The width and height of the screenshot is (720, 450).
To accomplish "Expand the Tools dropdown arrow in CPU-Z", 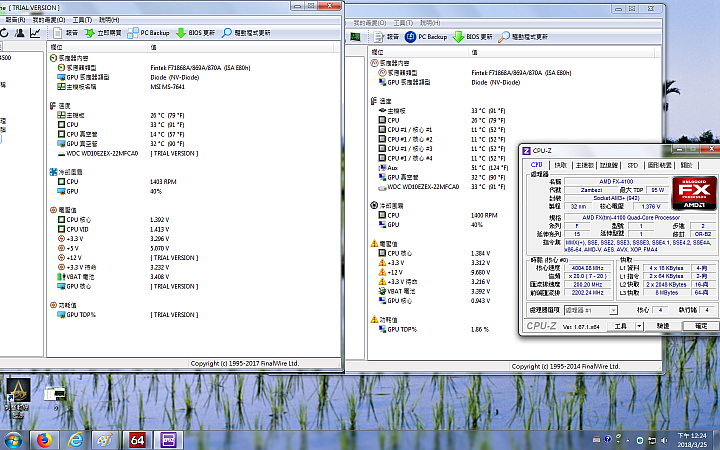I will (639, 326).
